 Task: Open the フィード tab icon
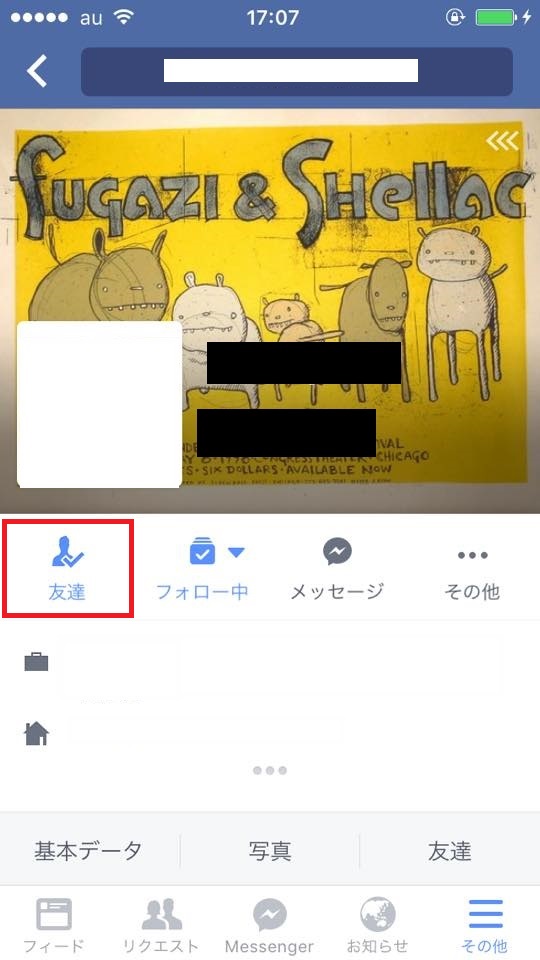pos(54,914)
